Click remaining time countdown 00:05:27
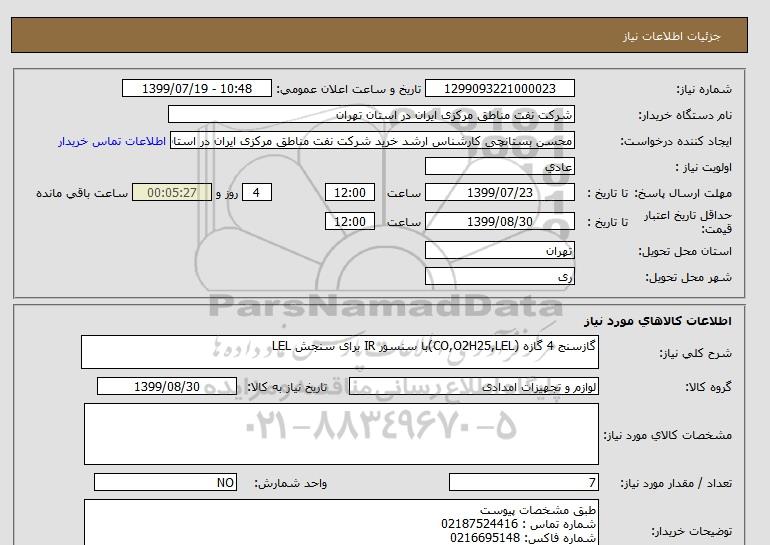 [x=172, y=192]
